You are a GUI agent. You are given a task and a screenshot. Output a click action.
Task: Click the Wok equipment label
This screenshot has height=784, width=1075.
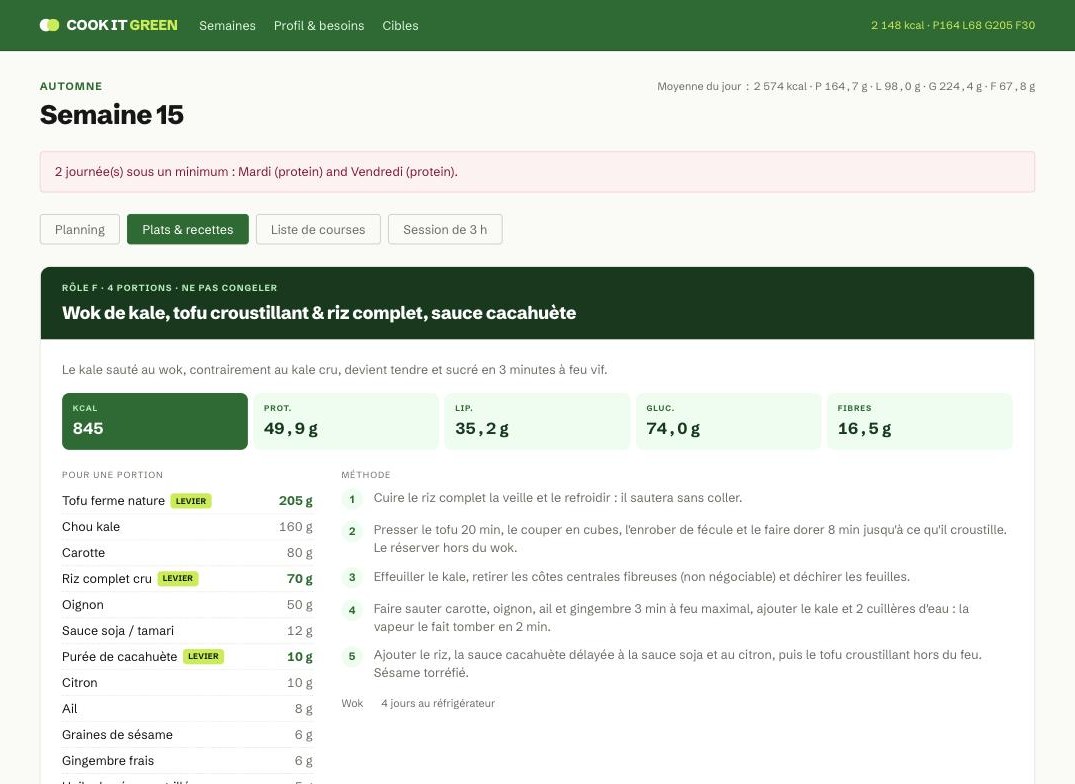click(x=352, y=703)
